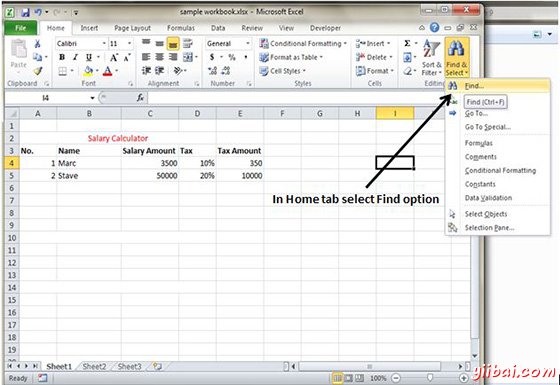This screenshot has width=560, height=385.
Task: Decrease font size with Shrink Font icon
Action: click(x=127, y=57)
